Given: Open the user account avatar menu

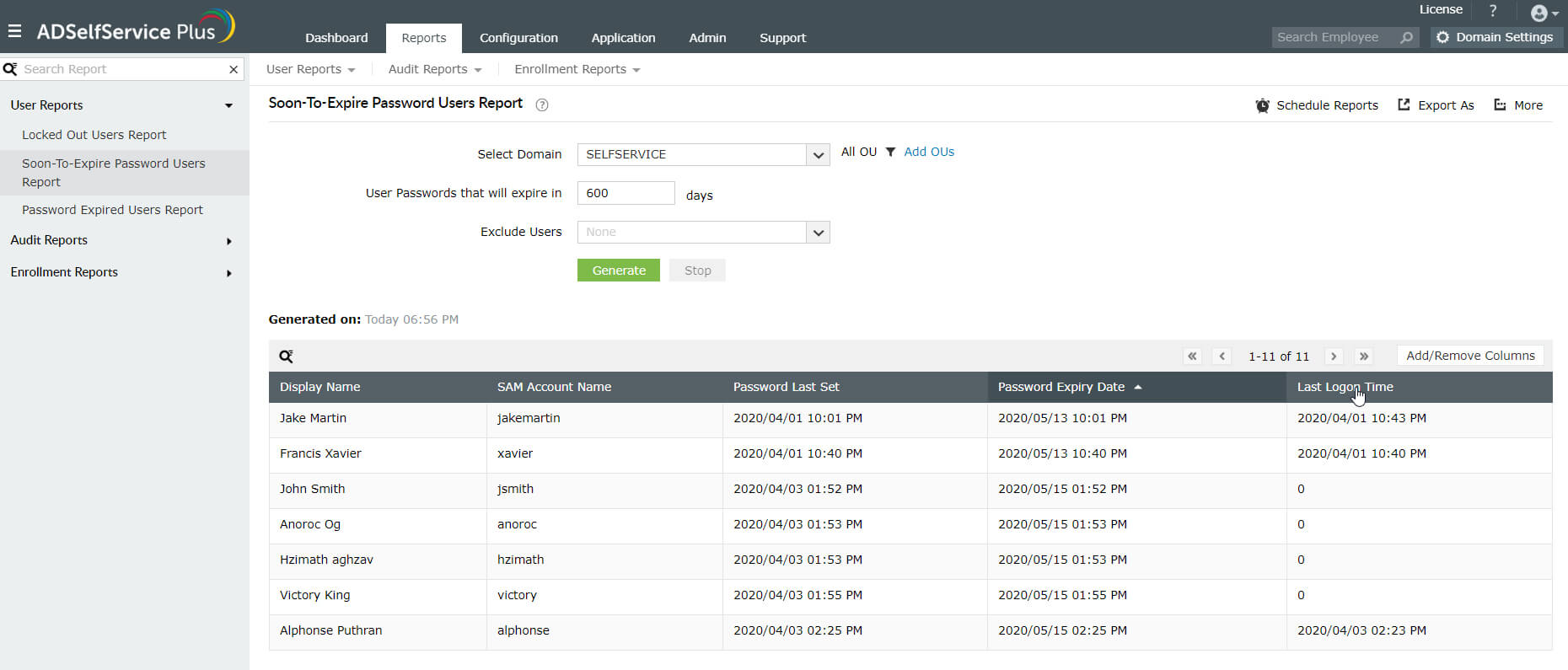Looking at the screenshot, I should (1543, 13).
